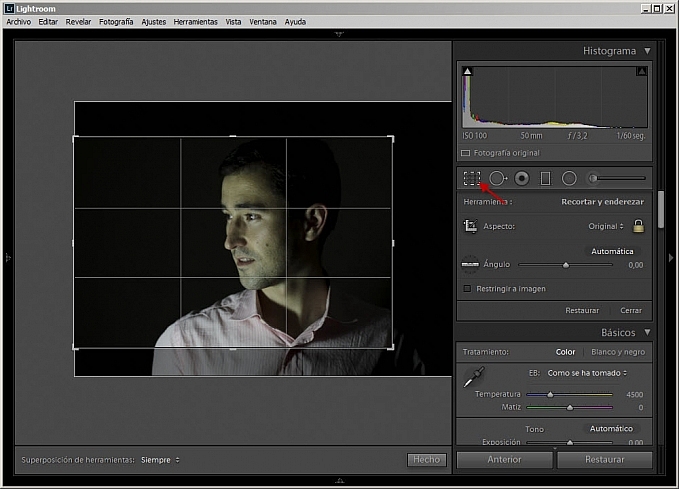Collapse the Básicos panel
The height and width of the screenshot is (489, 679).
click(647, 332)
